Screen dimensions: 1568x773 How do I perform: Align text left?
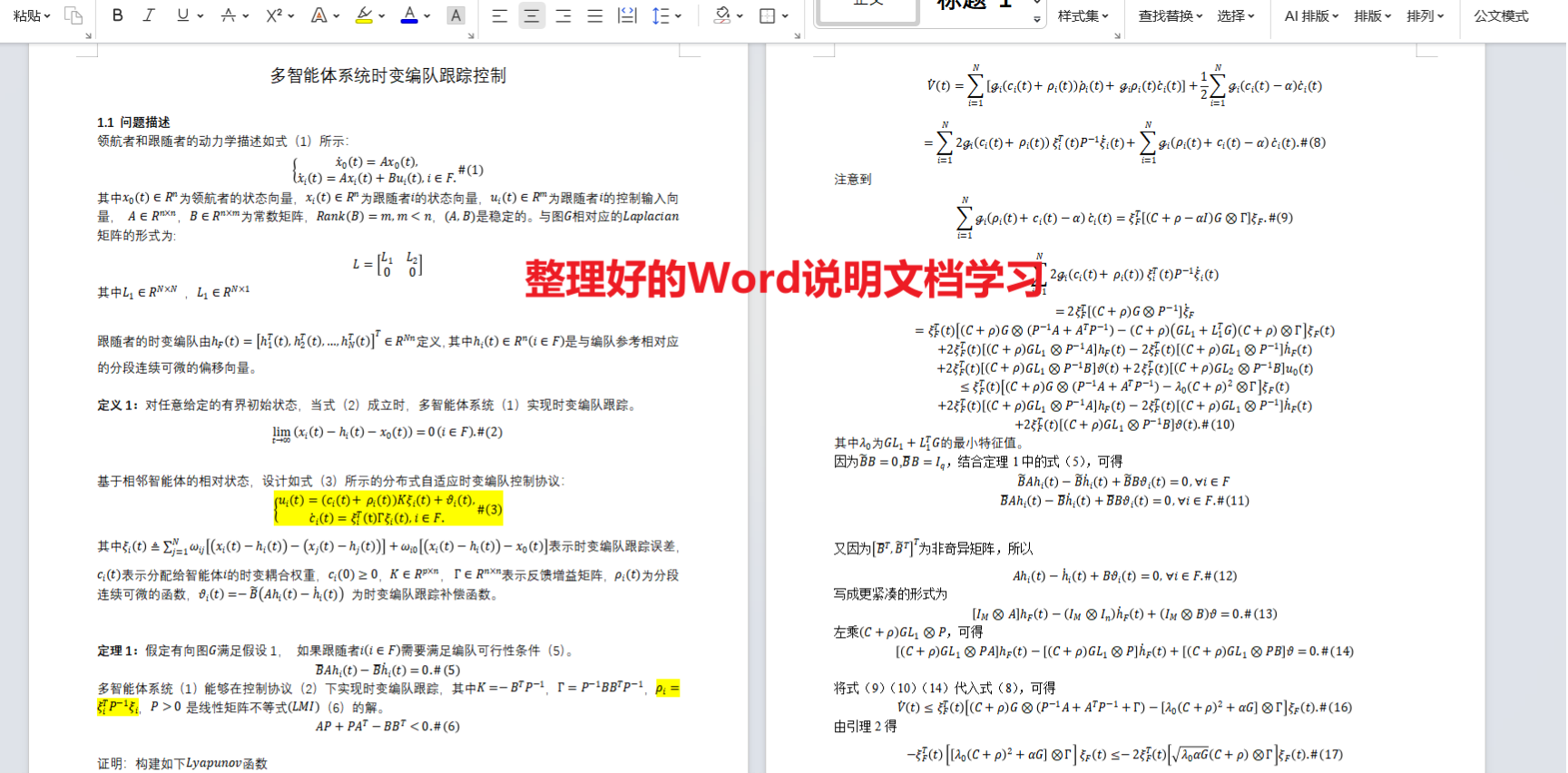[x=499, y=15]
